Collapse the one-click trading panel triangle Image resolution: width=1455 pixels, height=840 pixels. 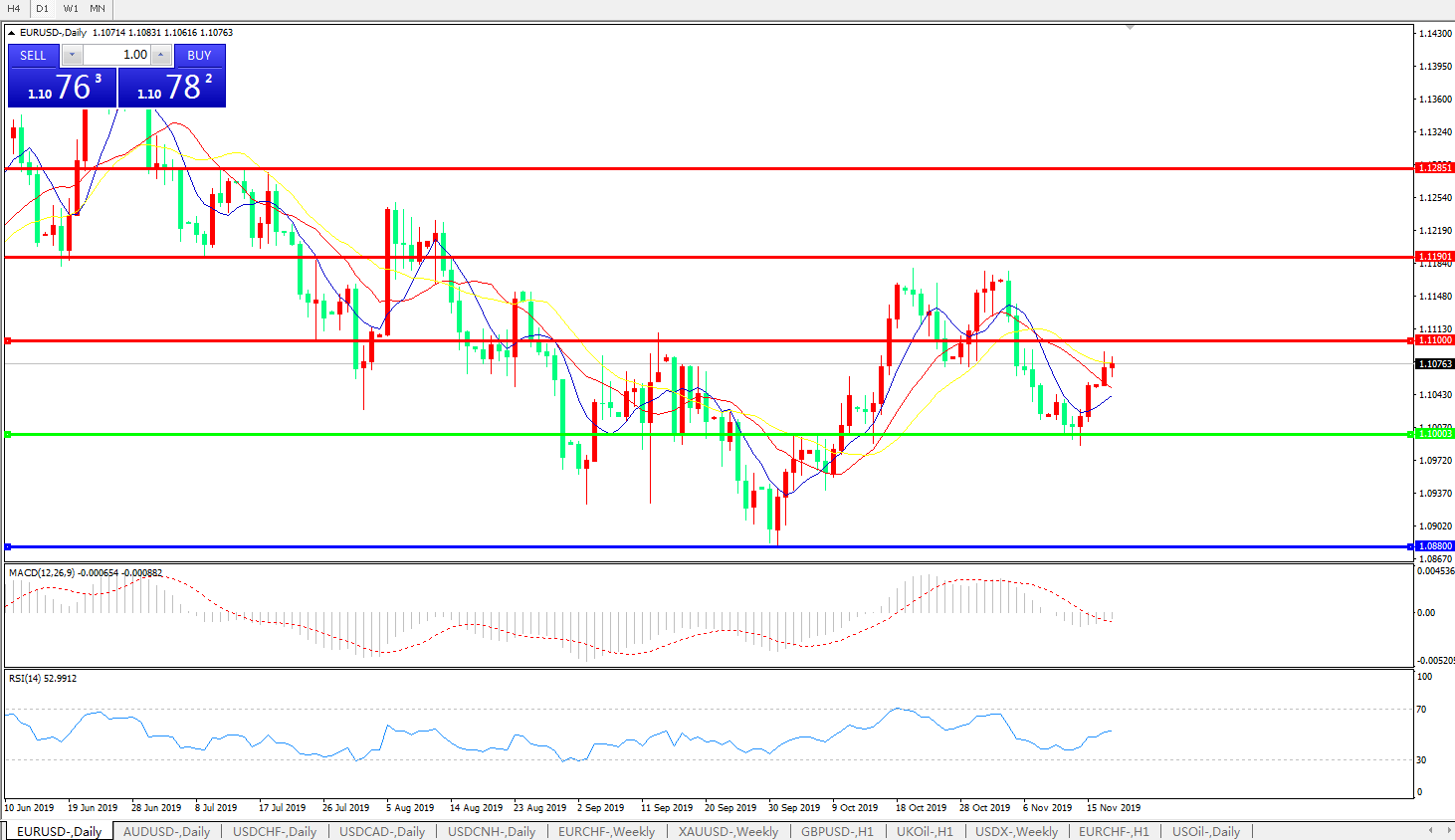tap(12, 33)
